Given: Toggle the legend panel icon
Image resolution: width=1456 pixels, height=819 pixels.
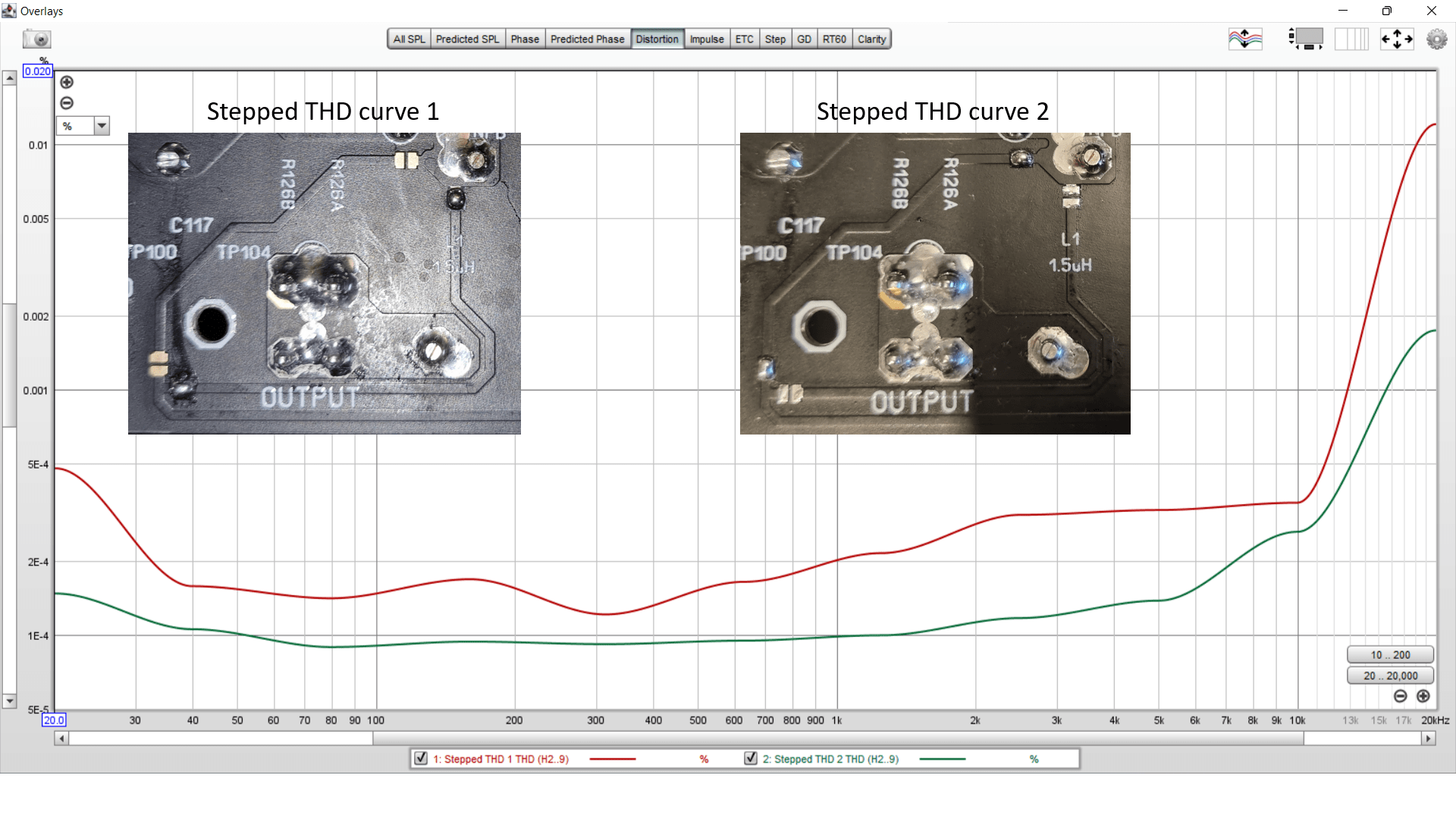Looking at the screenshot, I should pos(1306,39).
